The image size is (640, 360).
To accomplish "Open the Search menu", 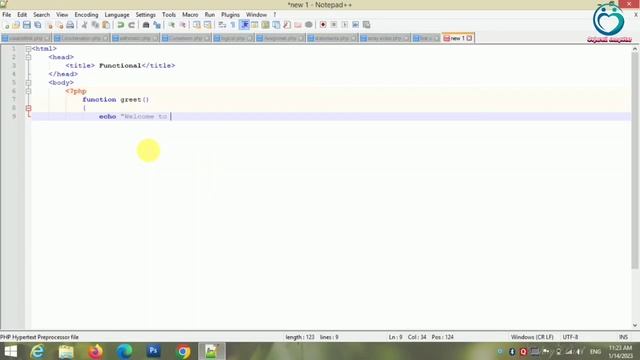I will pos(41,15).
